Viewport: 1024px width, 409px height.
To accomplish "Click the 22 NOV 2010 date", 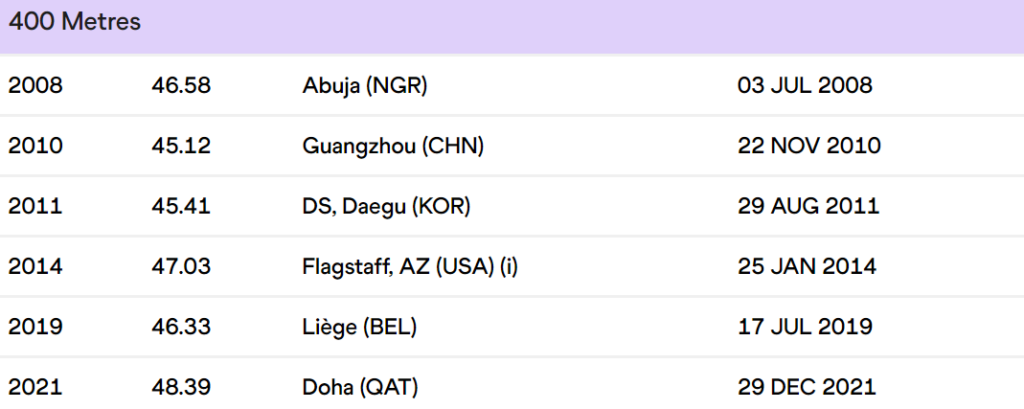I will pyautogui.click(x=808, y=146).
